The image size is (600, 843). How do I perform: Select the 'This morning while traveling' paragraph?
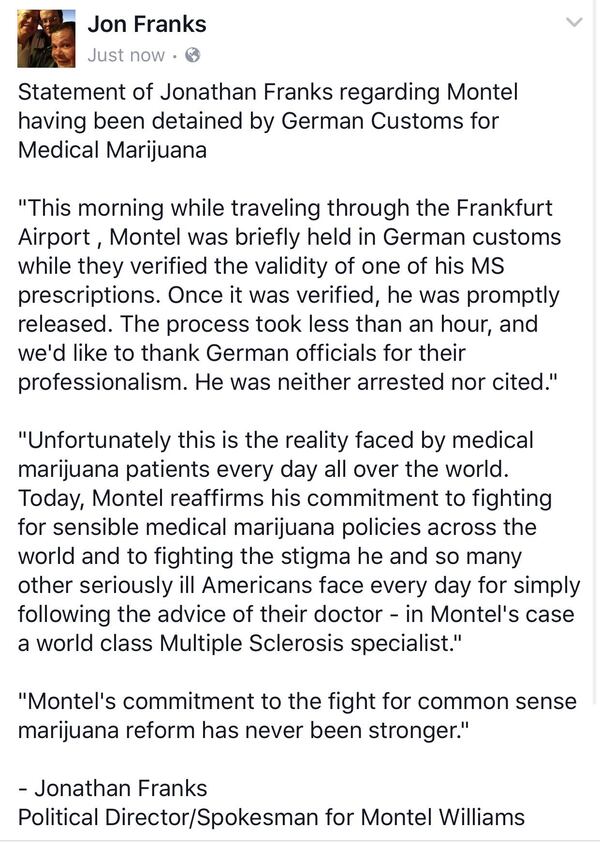(x=289, y=295)
